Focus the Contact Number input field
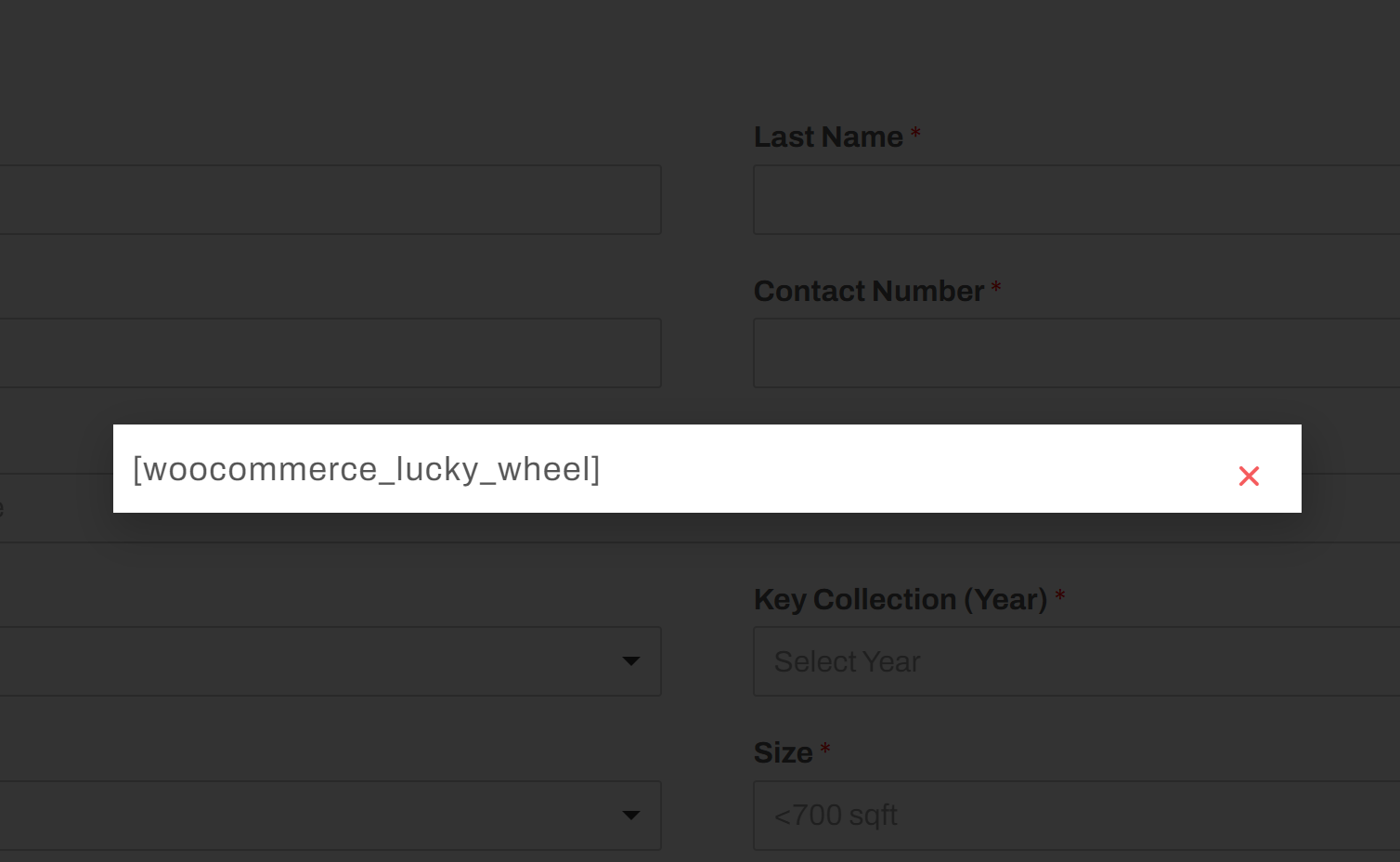Viewport: 1400px width, 862px height. pyautogui.click(x=1076, y=353)
